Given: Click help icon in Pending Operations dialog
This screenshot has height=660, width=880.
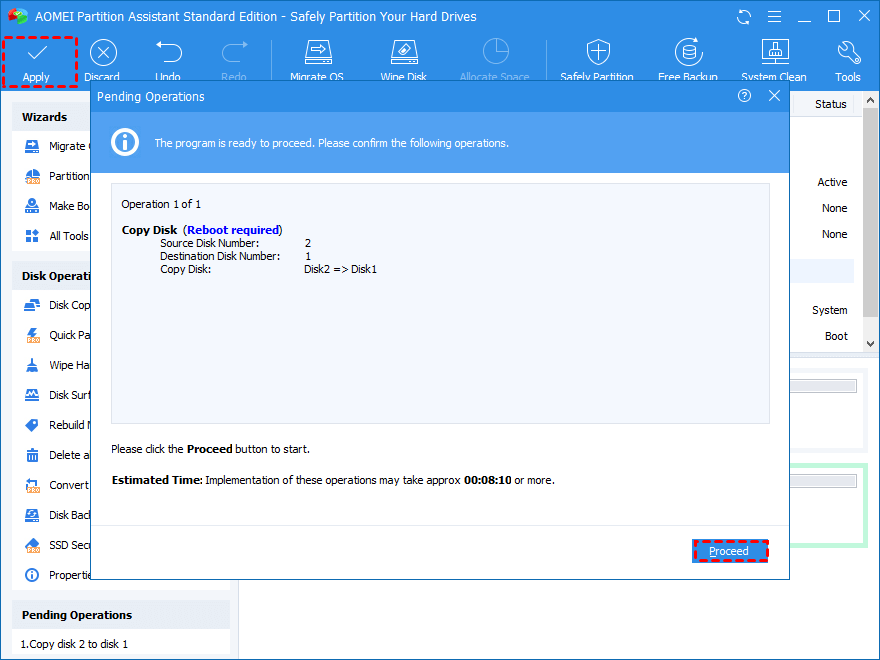Looking at the screenshot, I should 744,96.
